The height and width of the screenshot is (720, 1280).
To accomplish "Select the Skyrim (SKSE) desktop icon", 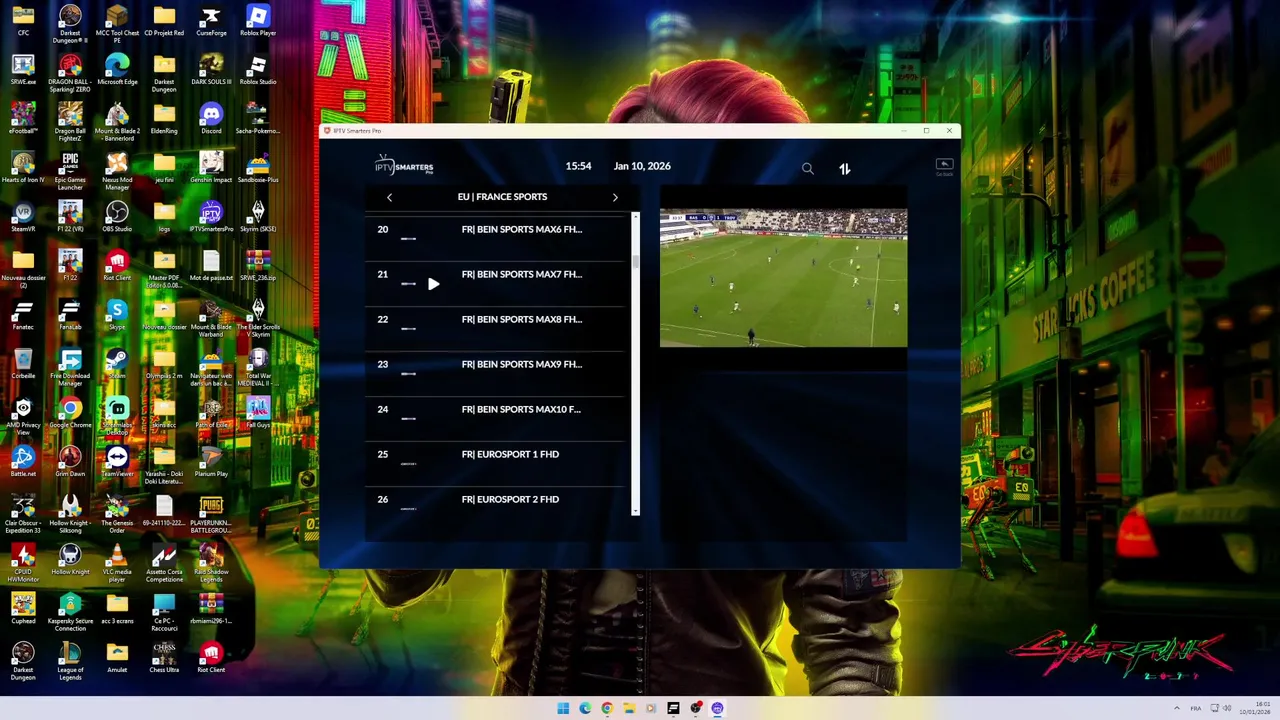I will tap(258, 217).
